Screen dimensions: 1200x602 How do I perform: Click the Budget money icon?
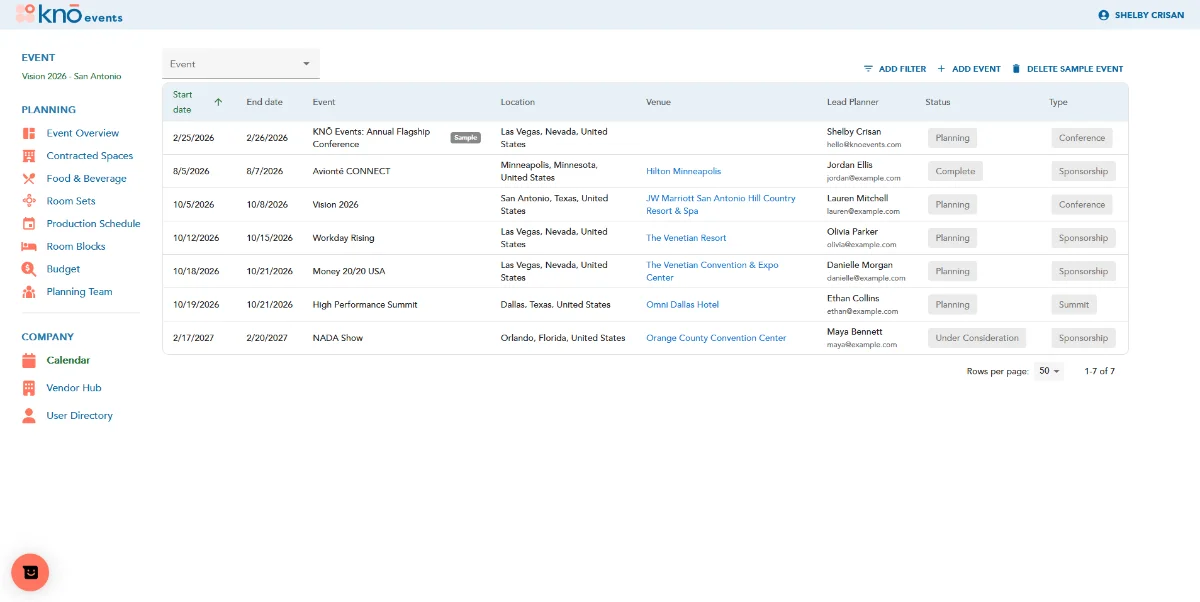(x=29, y=269)
